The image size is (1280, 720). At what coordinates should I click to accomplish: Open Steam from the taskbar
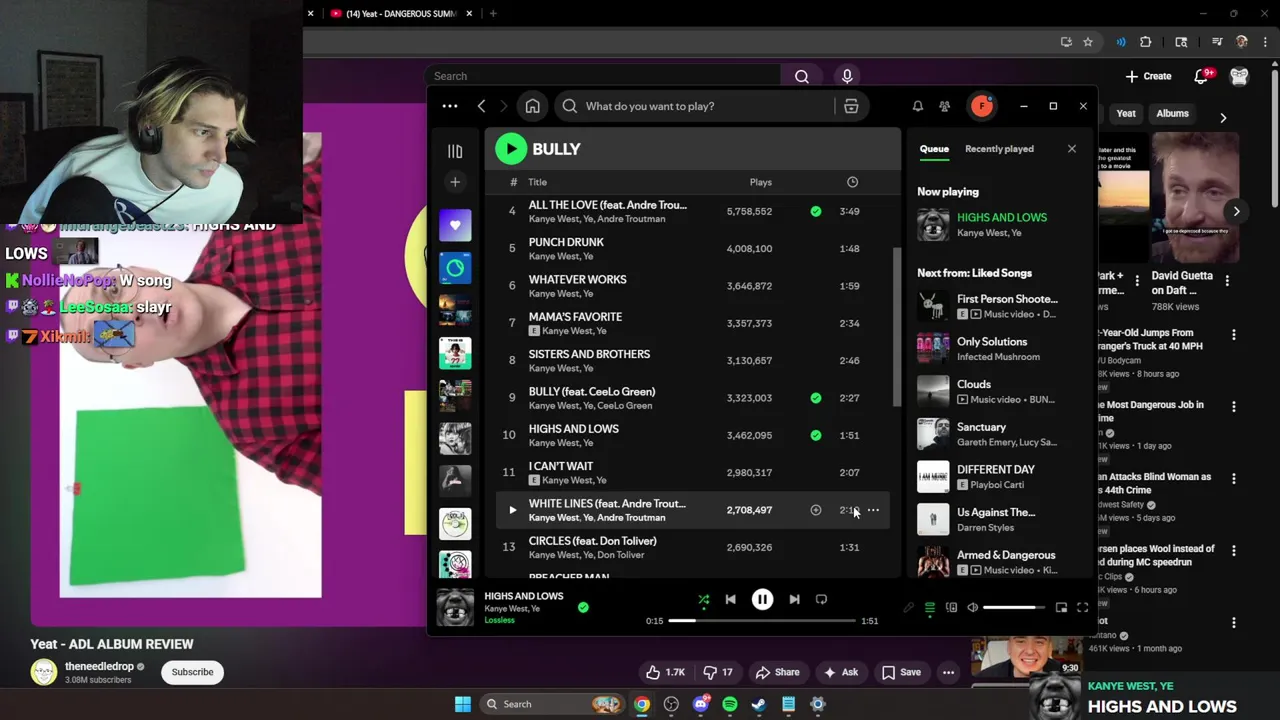pyautogui.click(x=759, y=704)
